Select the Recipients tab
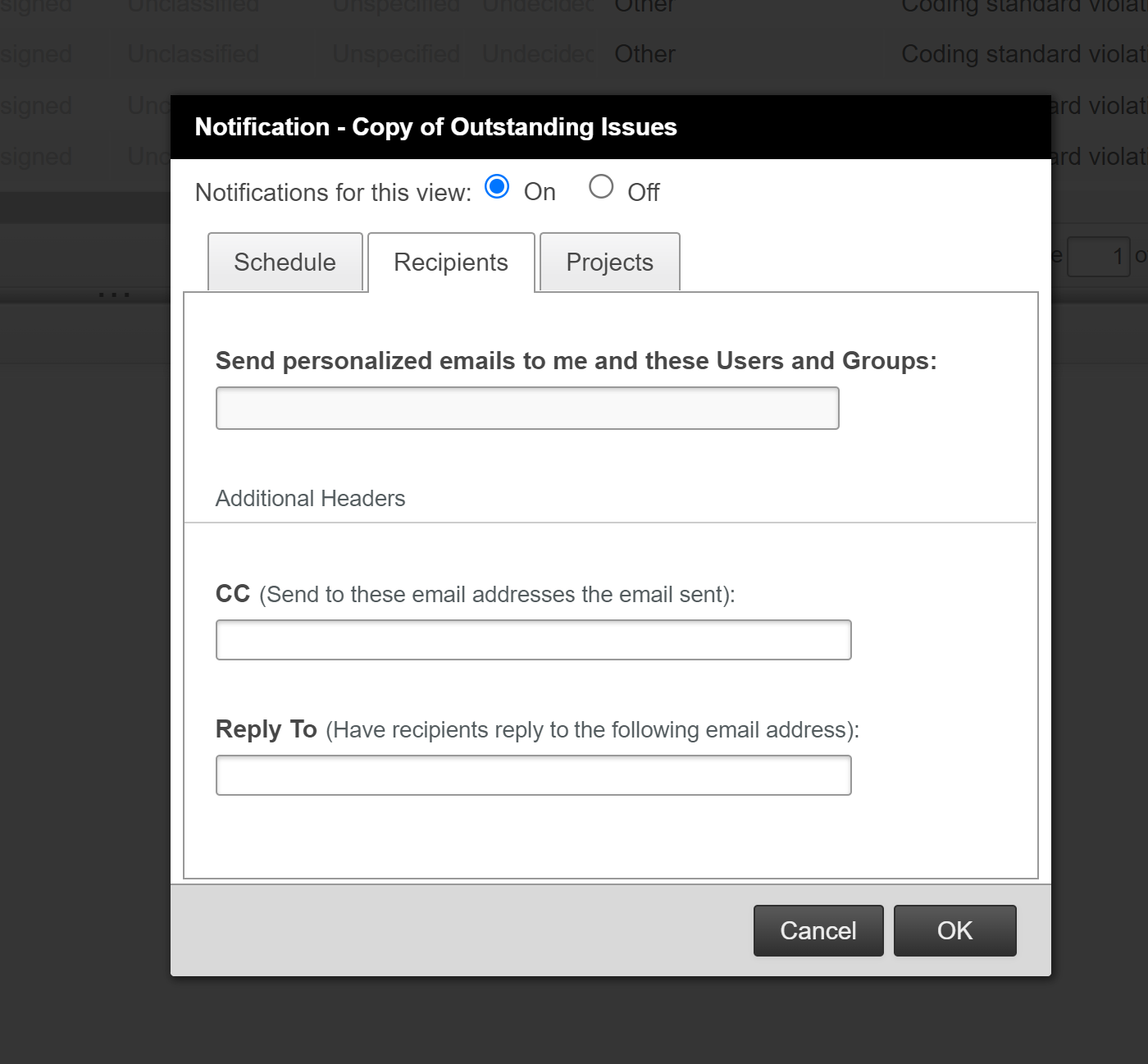Screen dimensions: 1148x1064 [x=450, y=263]
